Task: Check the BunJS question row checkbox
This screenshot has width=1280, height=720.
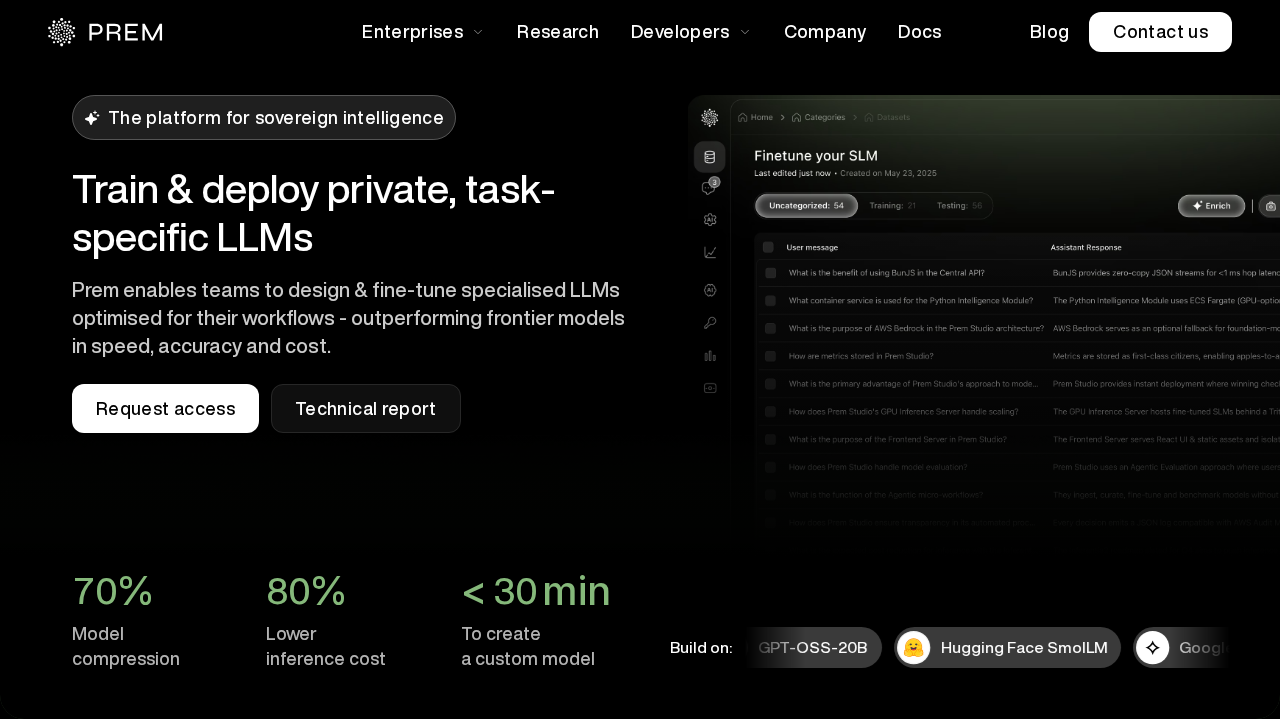Action: coord(771,272)
